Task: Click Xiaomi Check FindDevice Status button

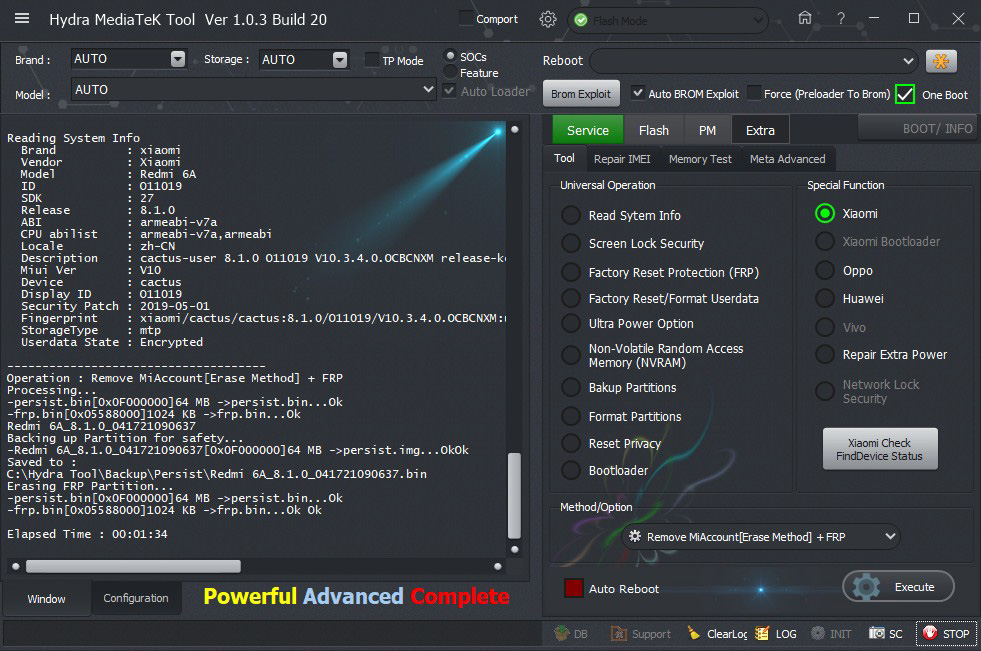Action: click(880, 449)
